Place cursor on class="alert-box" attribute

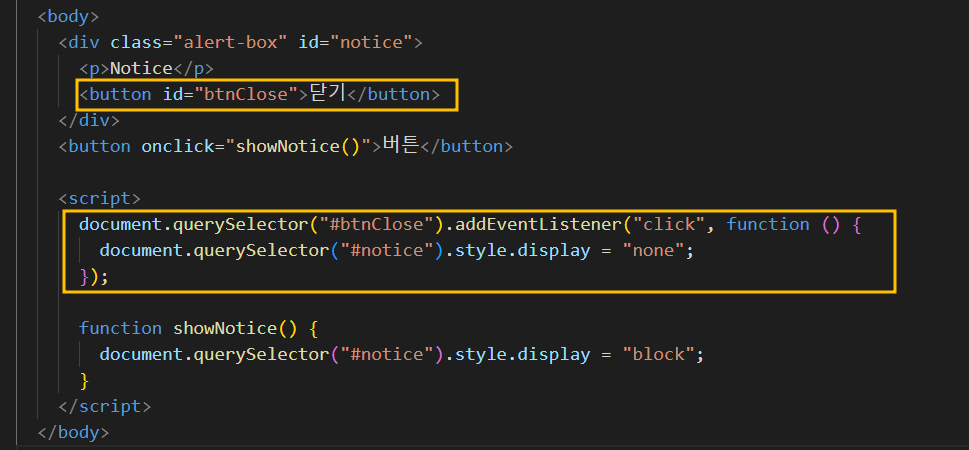199,42
